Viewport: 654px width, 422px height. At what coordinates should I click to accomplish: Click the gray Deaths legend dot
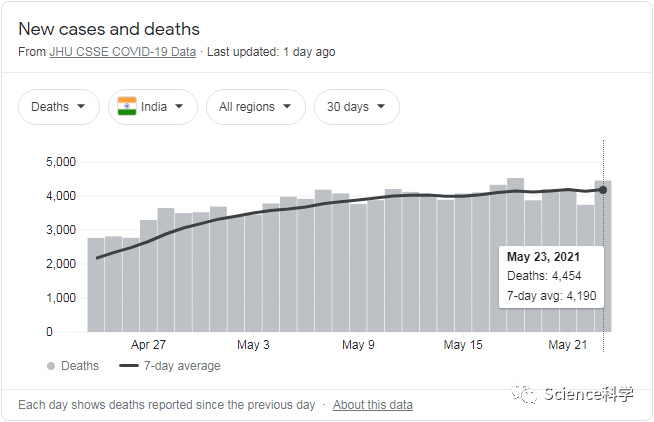(x=51, y=366)
